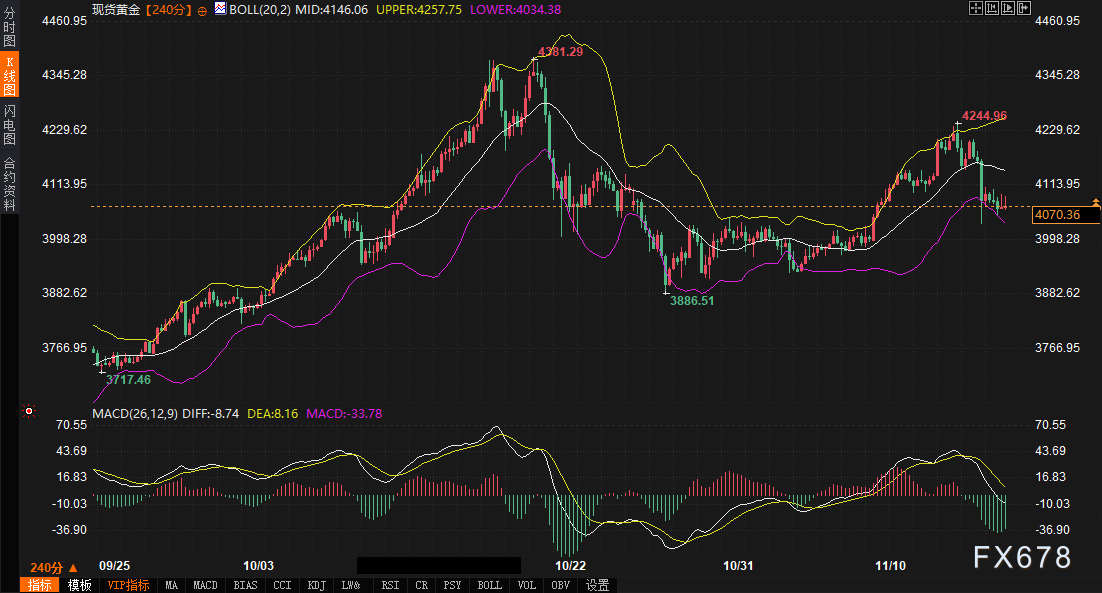This screenshot has width=1102, height=593.
Task: Open indicator 设置 settings
Action: (x=598, y=585)
